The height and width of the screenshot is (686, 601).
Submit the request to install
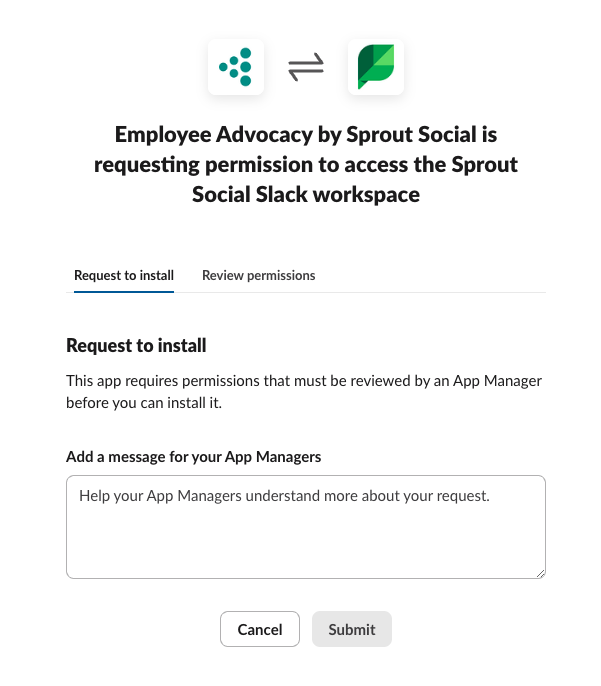352,629
